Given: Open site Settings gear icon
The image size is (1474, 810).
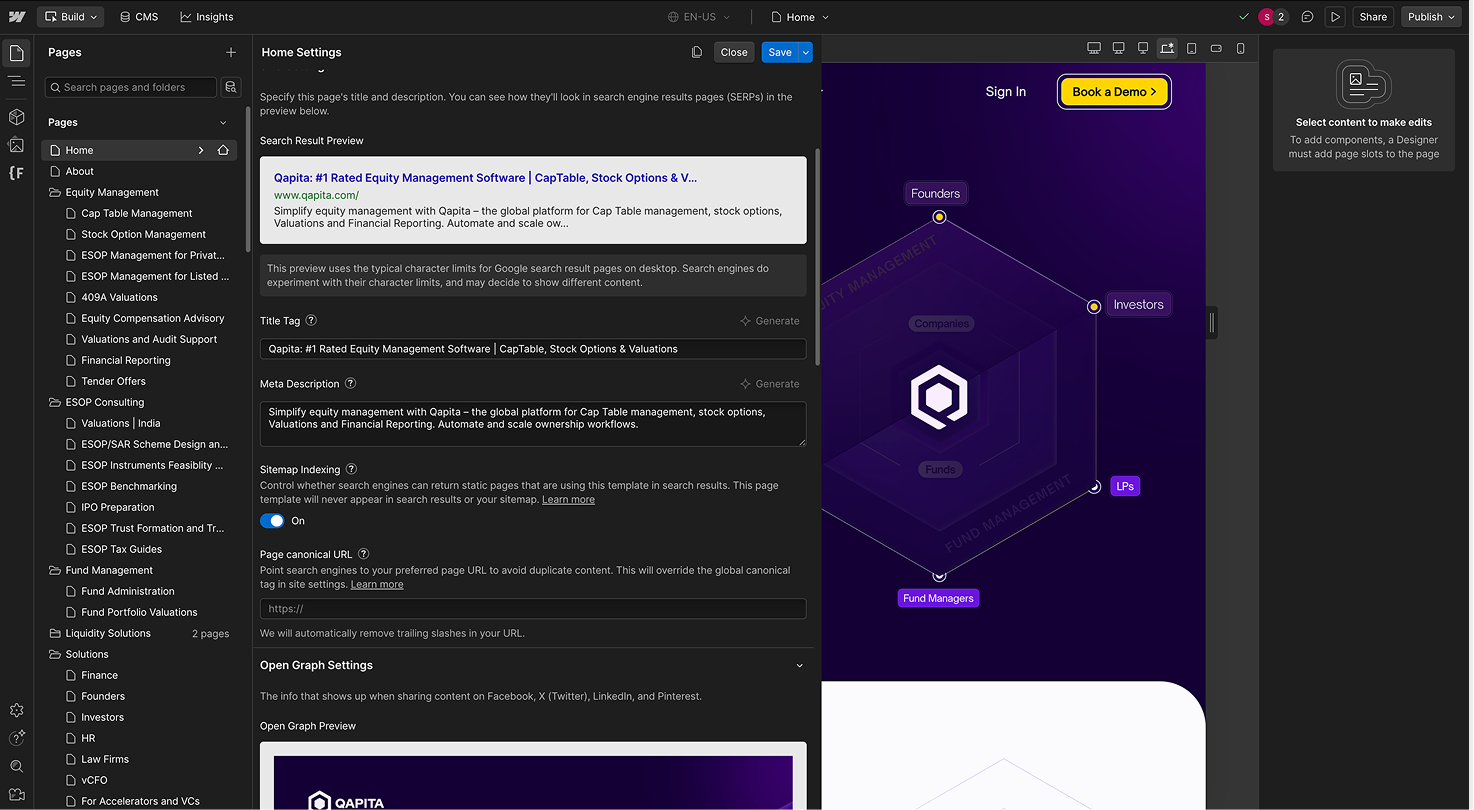Looking at the screenshot, I should click(x=16, y=710).
